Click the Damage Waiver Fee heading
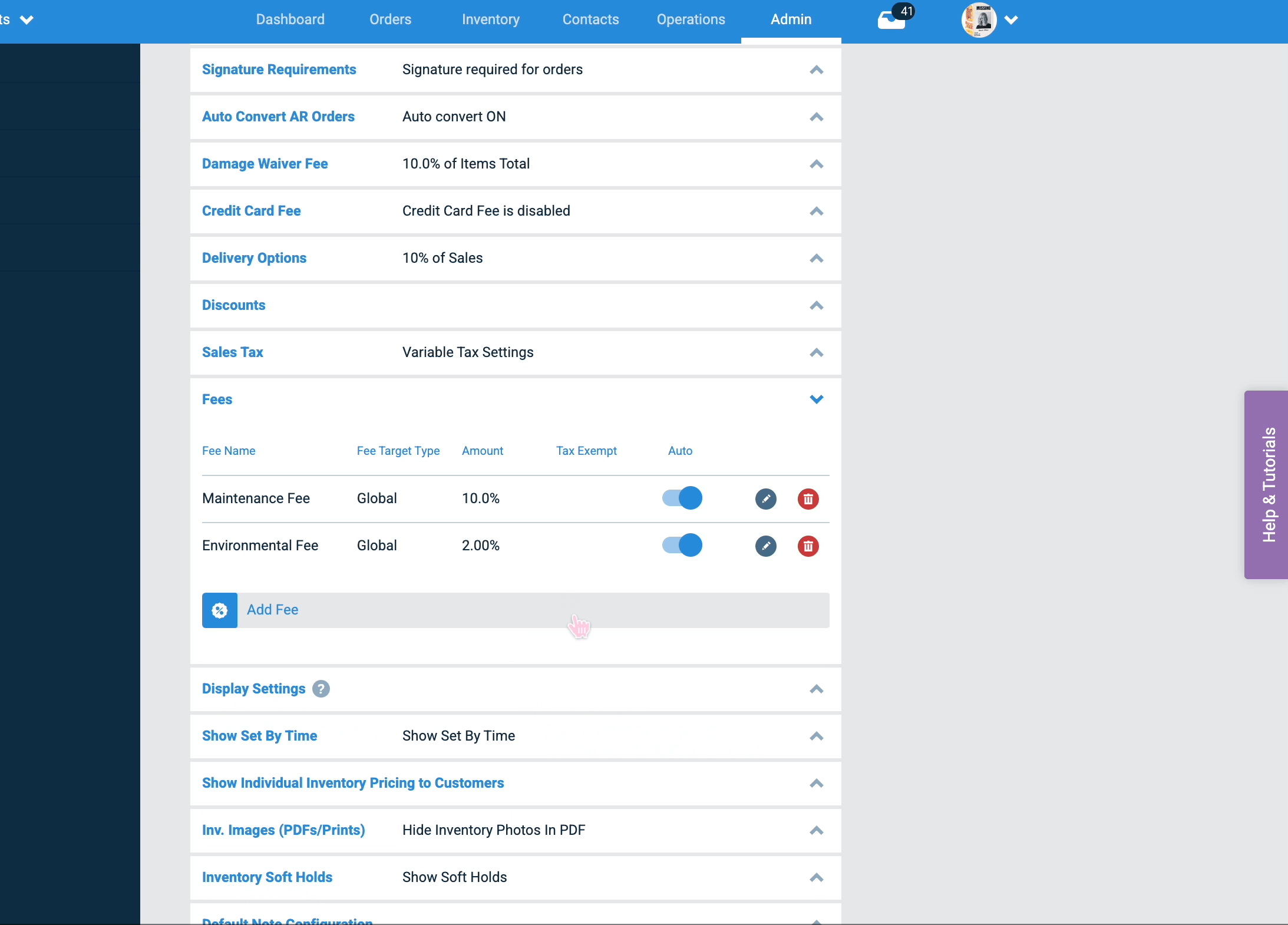 click(265, 164)
